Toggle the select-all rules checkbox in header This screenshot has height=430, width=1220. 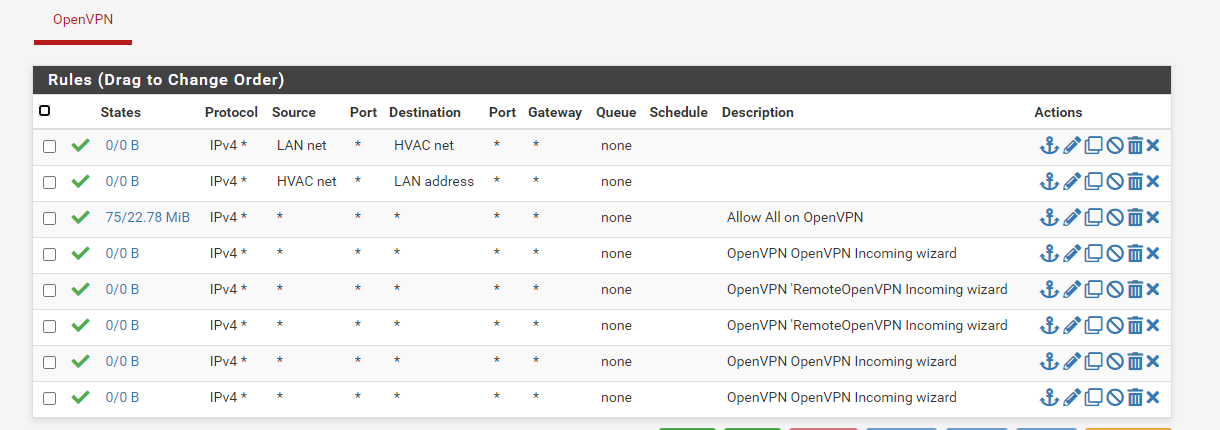coord(44,111)
